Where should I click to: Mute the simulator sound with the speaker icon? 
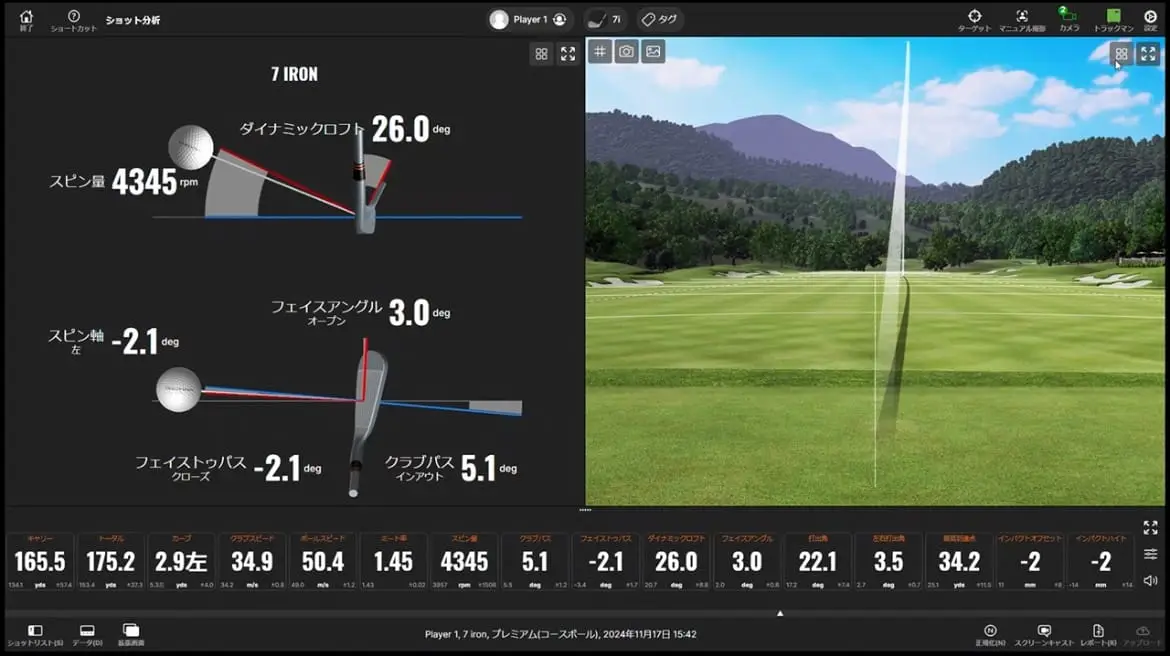[1148, 578]
